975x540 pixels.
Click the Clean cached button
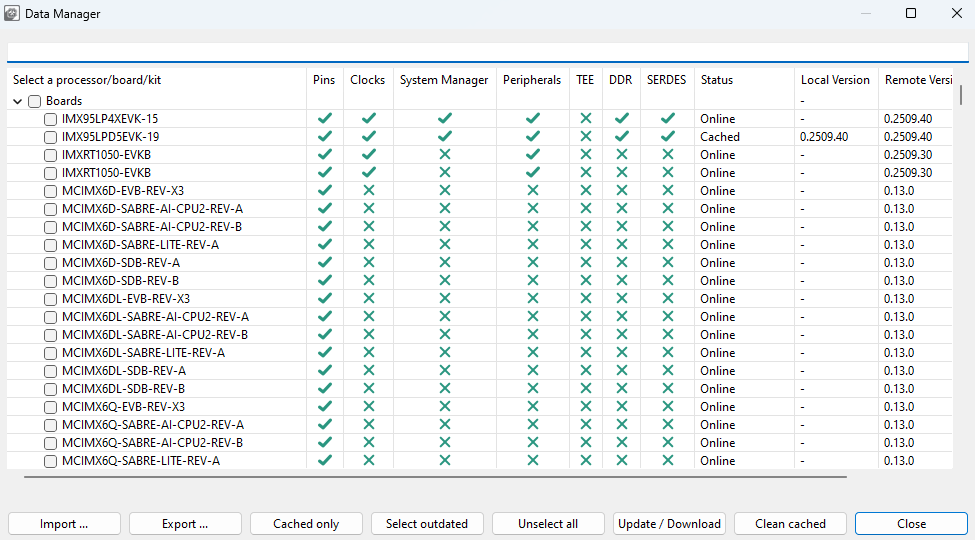coord(790,524)
